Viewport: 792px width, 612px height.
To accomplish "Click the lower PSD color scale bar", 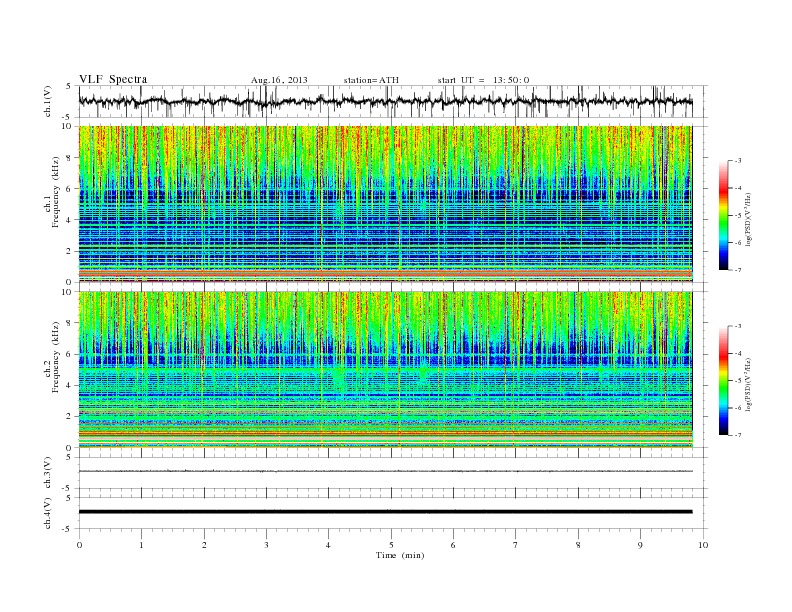I will point(723,380).
